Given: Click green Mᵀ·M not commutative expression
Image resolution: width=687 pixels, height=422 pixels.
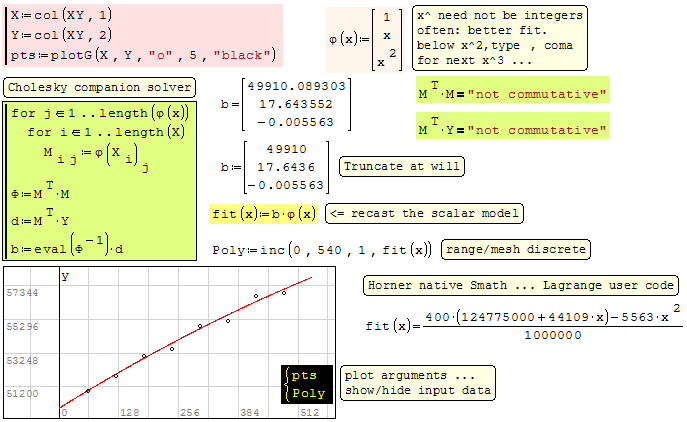Looking at the screenshot, I should [511, 94].
